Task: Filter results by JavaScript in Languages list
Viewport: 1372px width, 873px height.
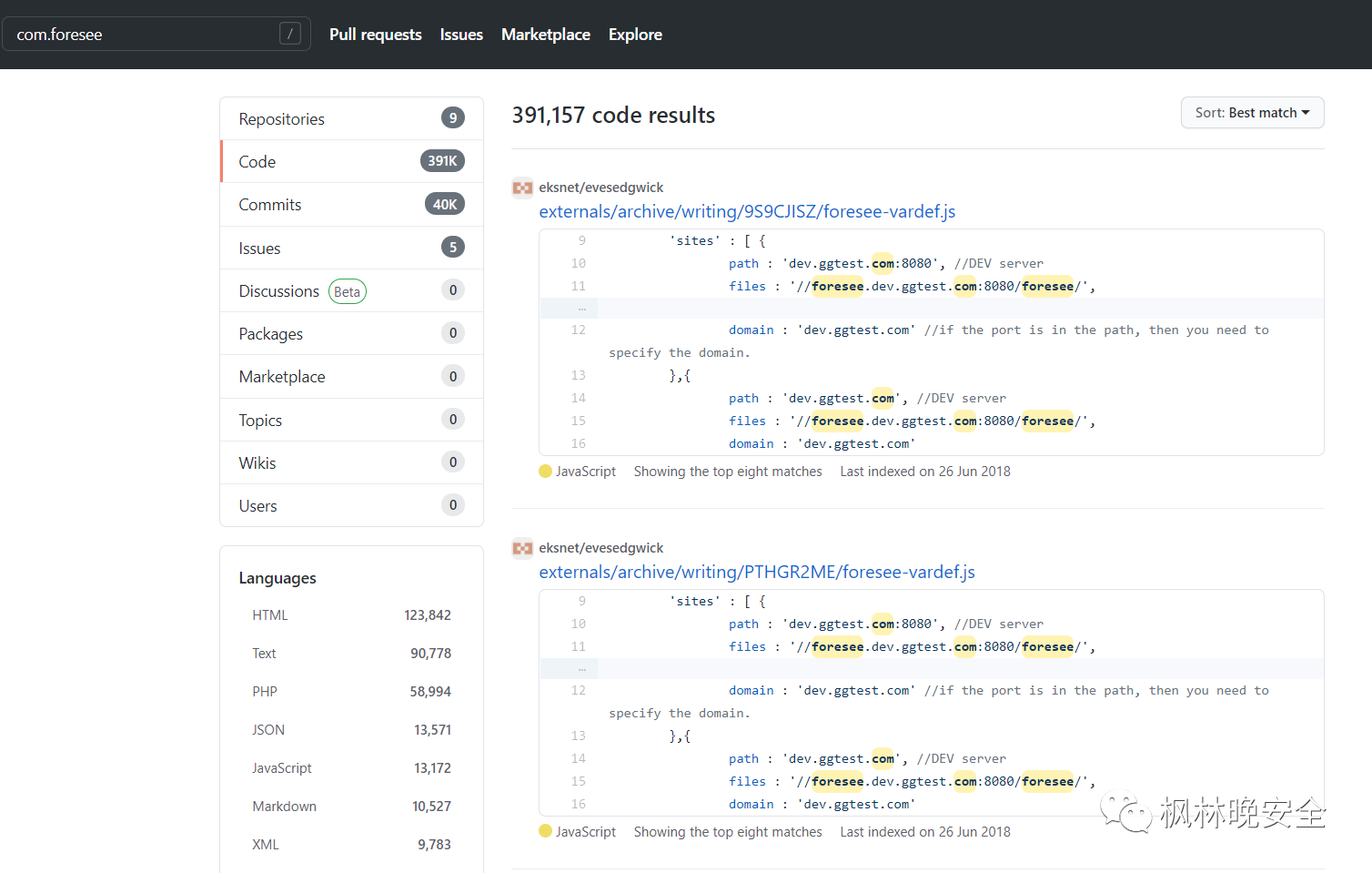Action: [x=351, y=768]
